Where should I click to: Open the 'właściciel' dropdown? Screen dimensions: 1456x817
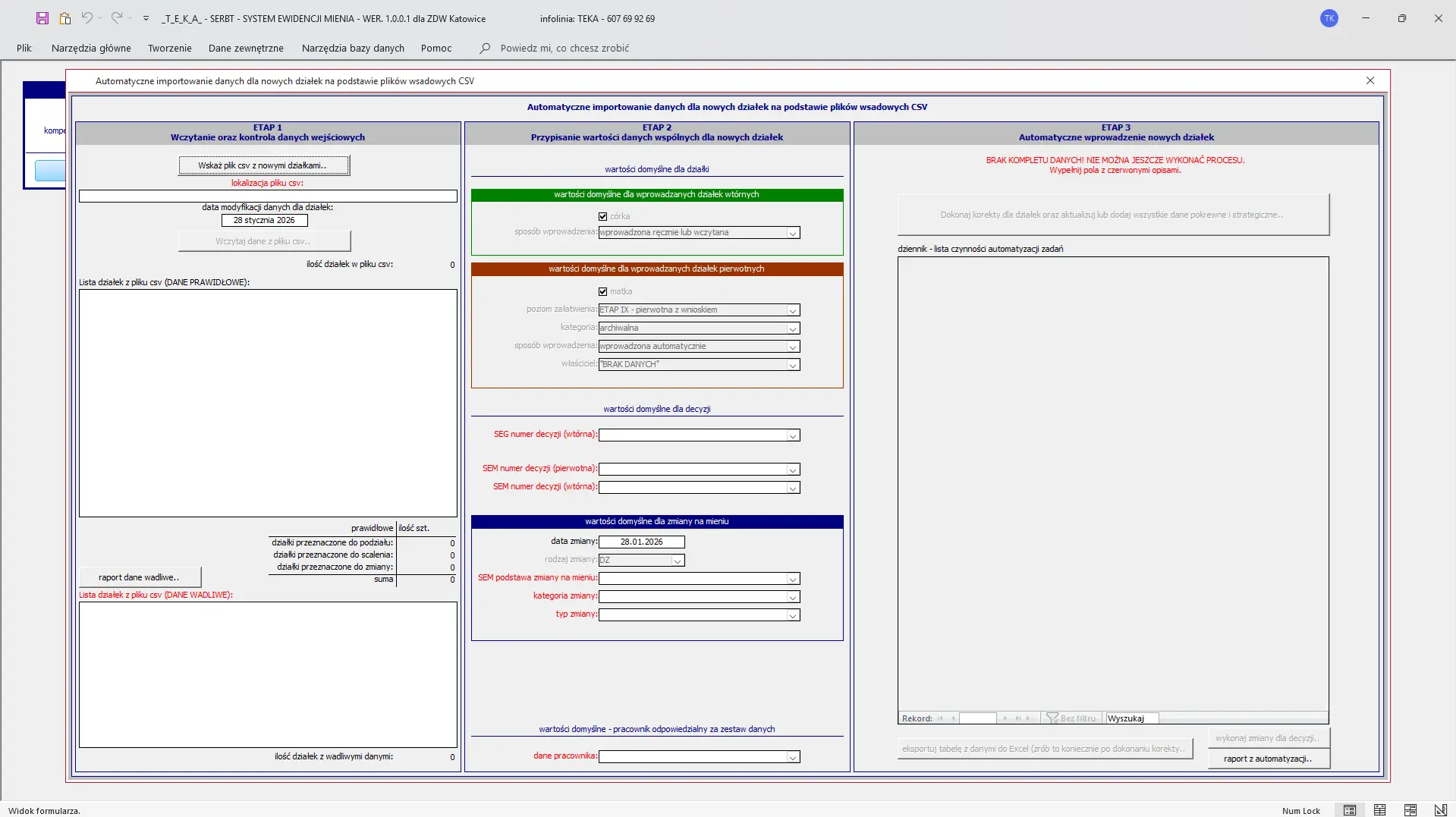[793, 365]
